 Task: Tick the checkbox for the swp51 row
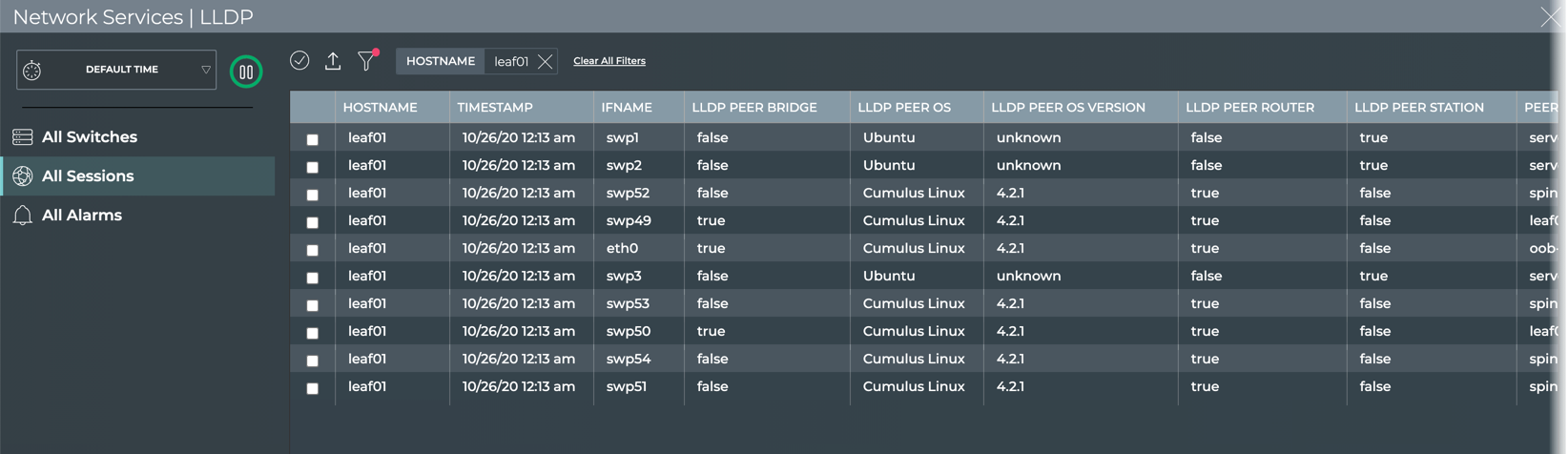312,388
